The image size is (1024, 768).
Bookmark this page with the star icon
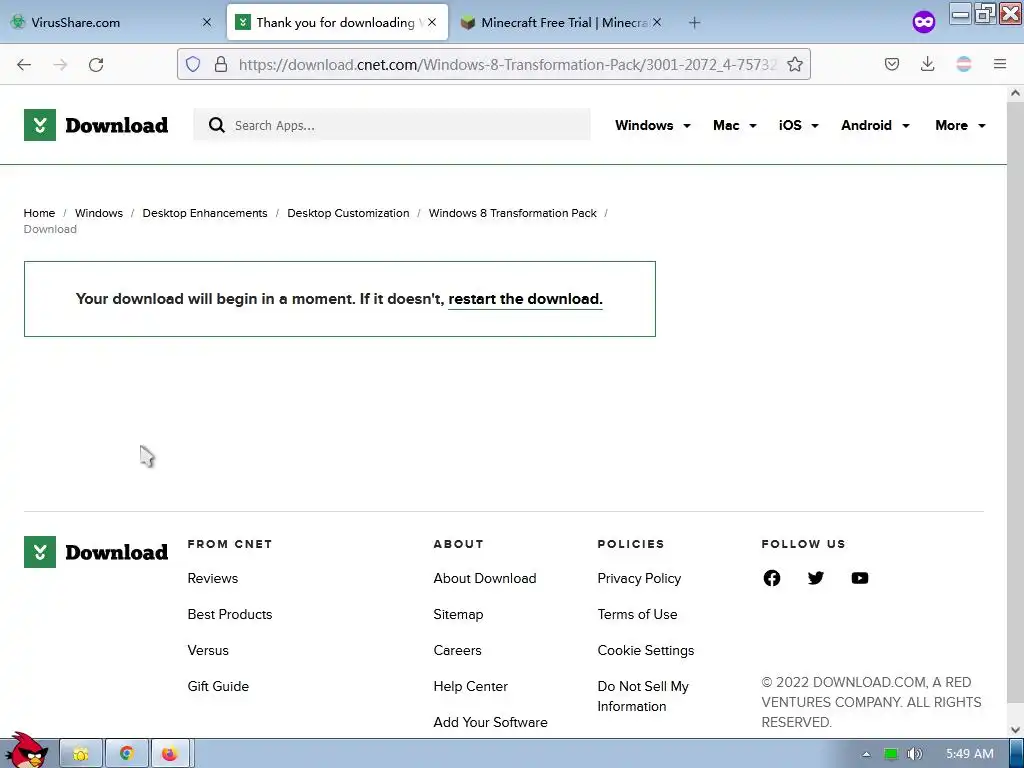point(795,64)
